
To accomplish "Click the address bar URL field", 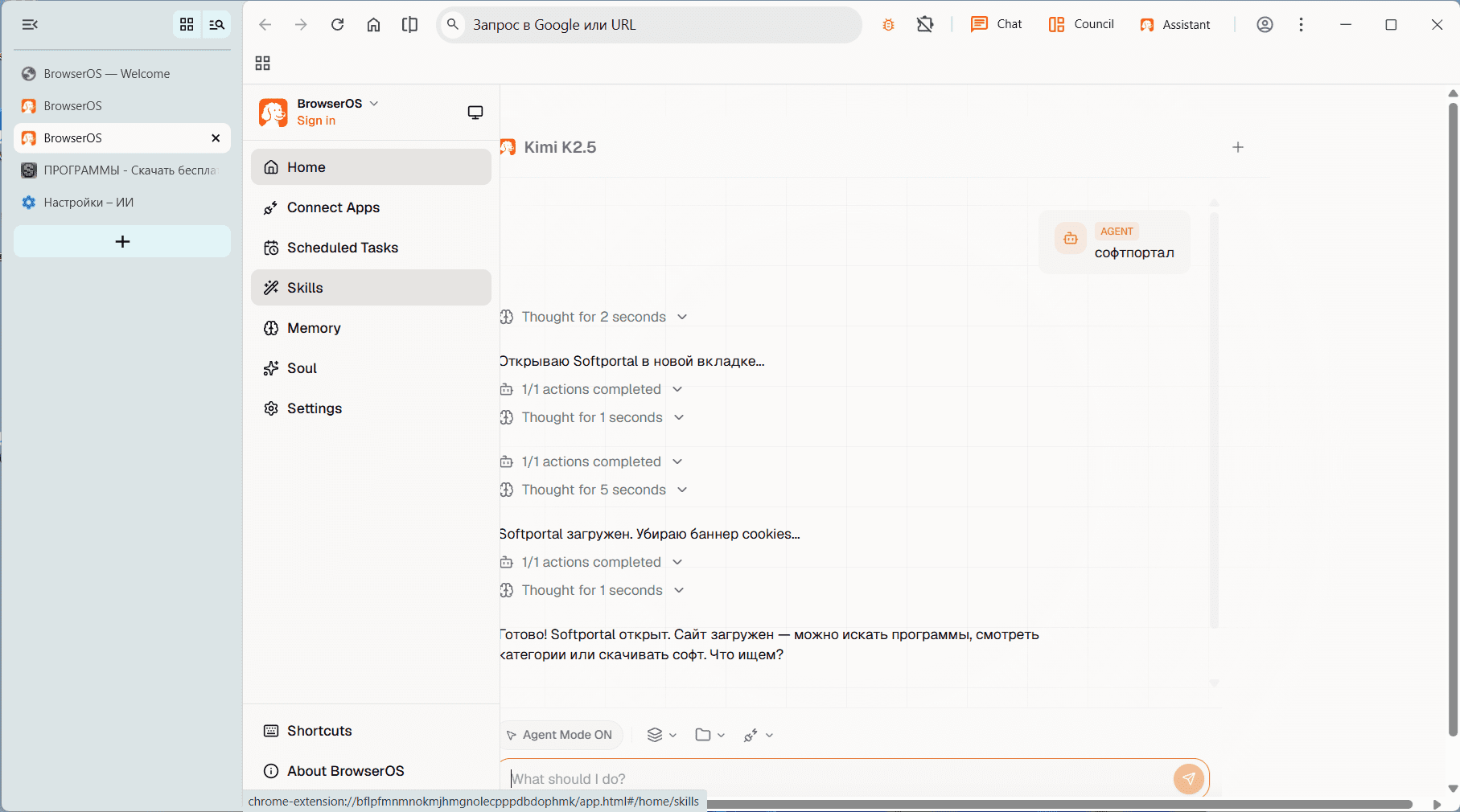I will (649, 25).
